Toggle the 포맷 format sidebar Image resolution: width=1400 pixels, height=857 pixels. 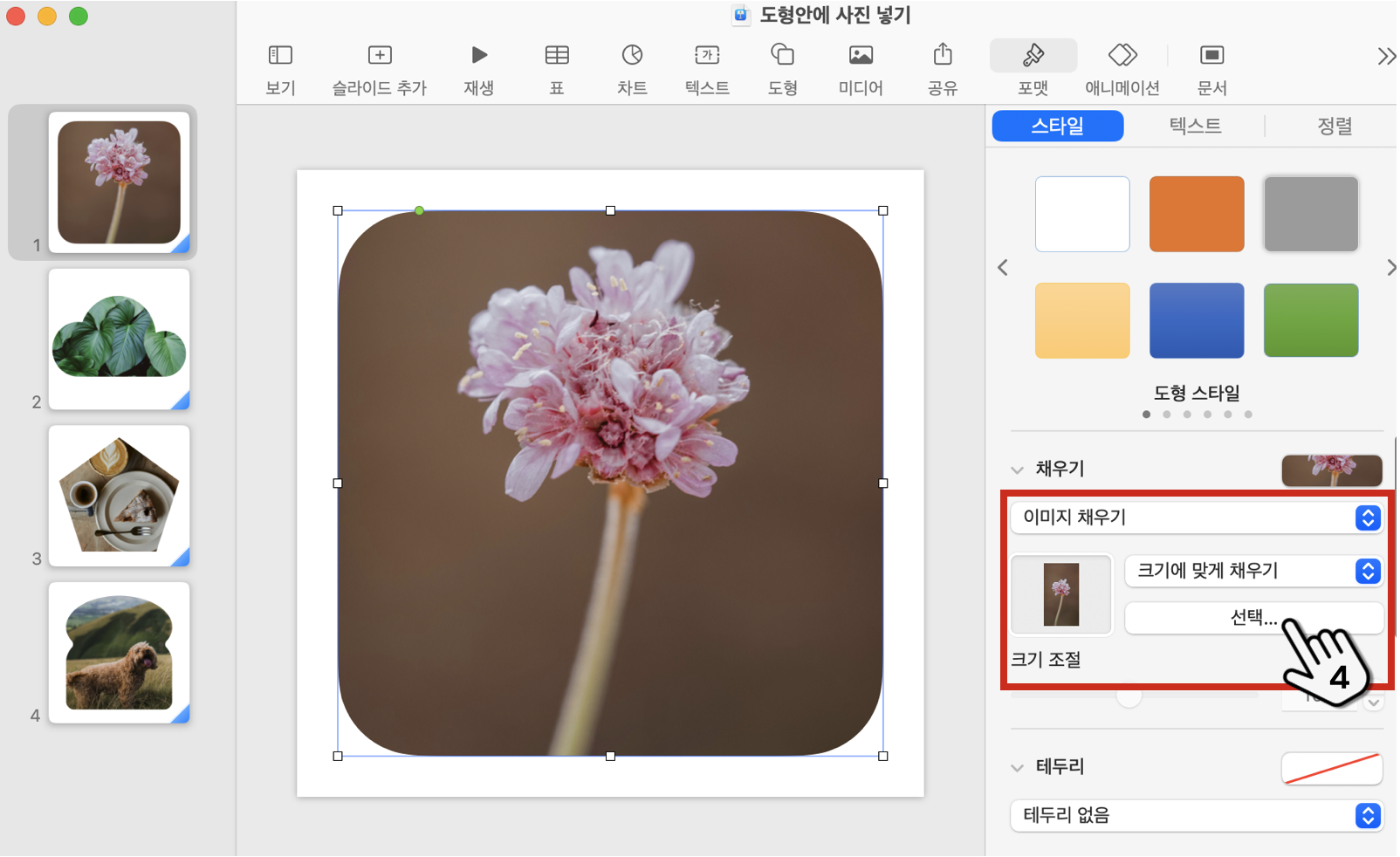point(1033,56)
